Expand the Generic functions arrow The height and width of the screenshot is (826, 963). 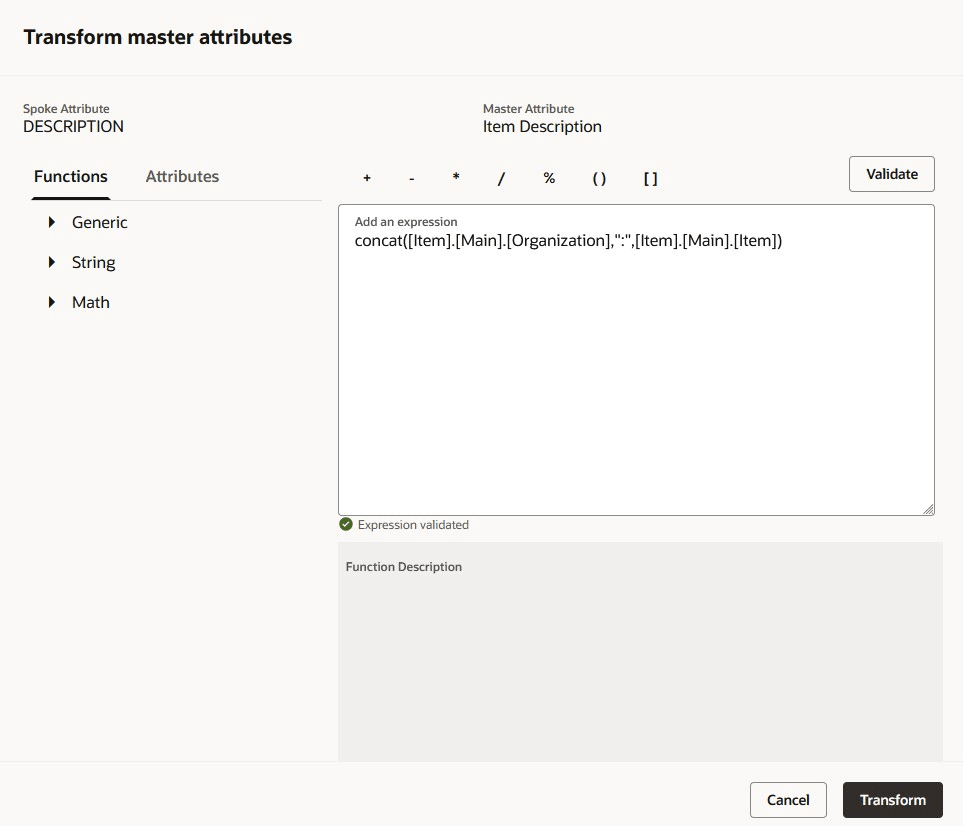click(52, 222)
